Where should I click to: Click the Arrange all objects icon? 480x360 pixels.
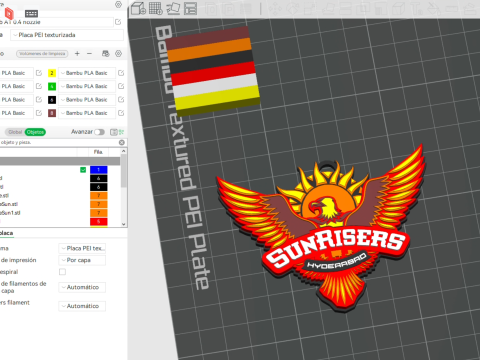(x=190, y=8)
